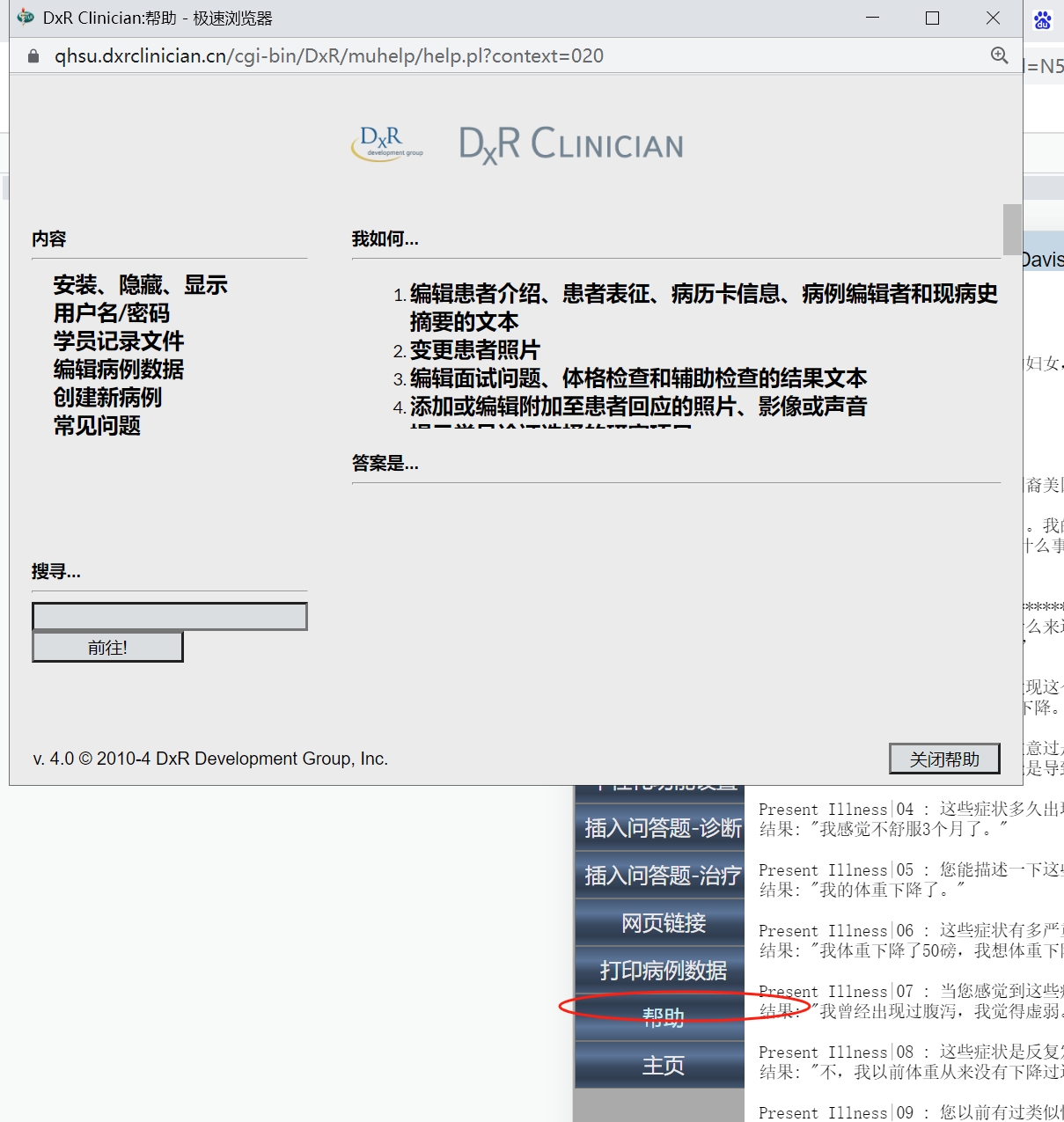
Task: Open how-to item 编辑患者介绍、患者表征
Action: click(x=704, y=307)
